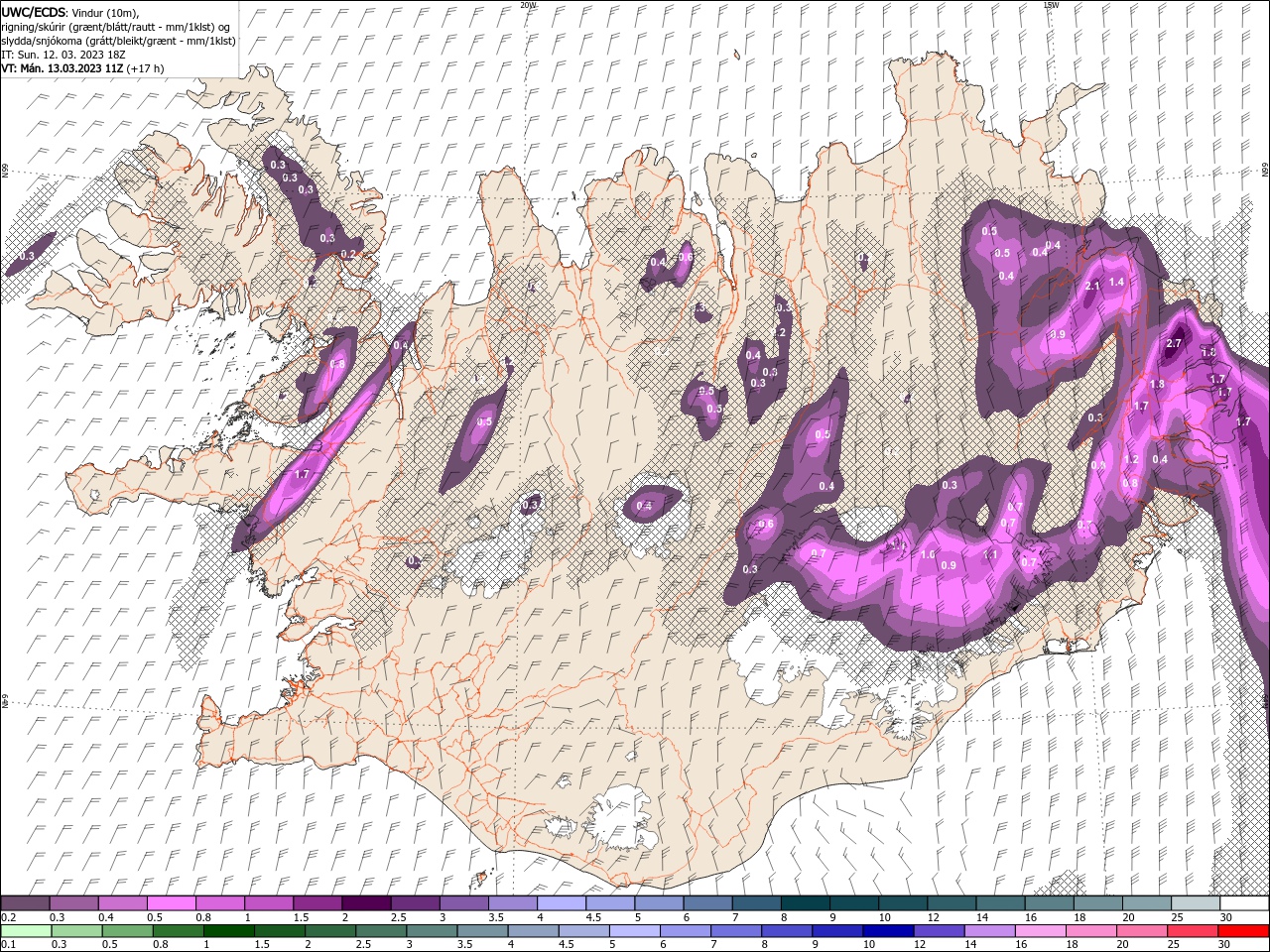Click the 'slydda/snjókoma' legend description line

tap(120, 41)
